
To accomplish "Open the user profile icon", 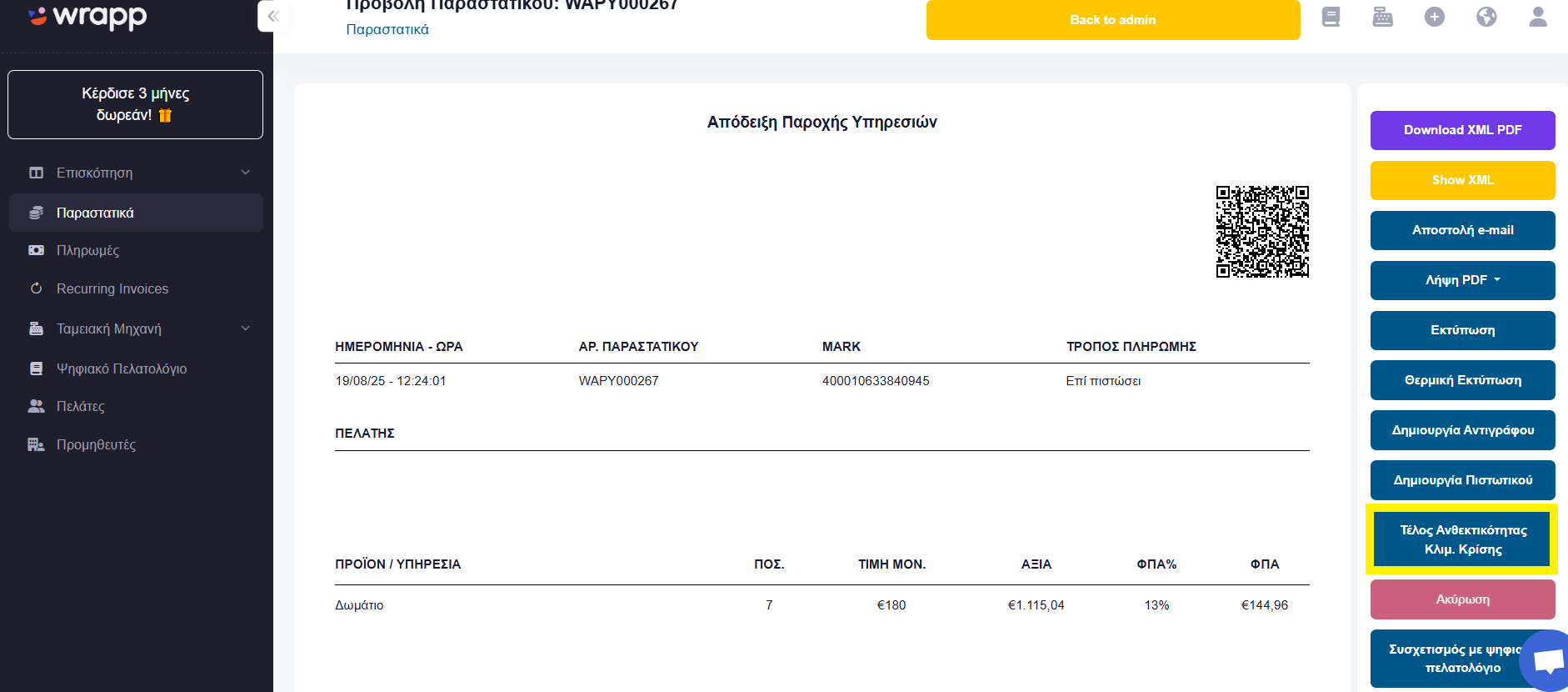I will click(1538, 17).
